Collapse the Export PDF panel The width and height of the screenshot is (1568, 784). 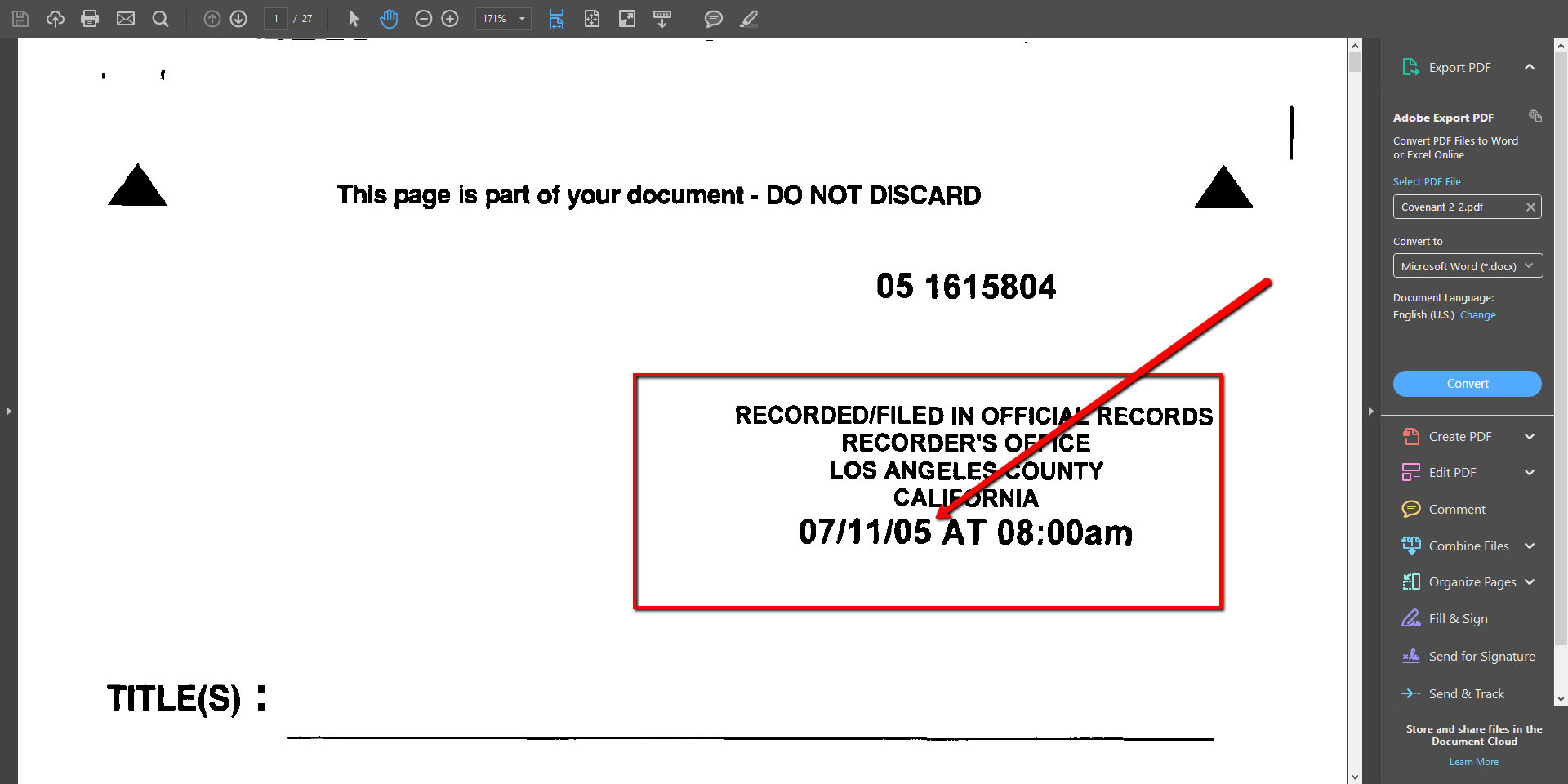pos(1529,67)
